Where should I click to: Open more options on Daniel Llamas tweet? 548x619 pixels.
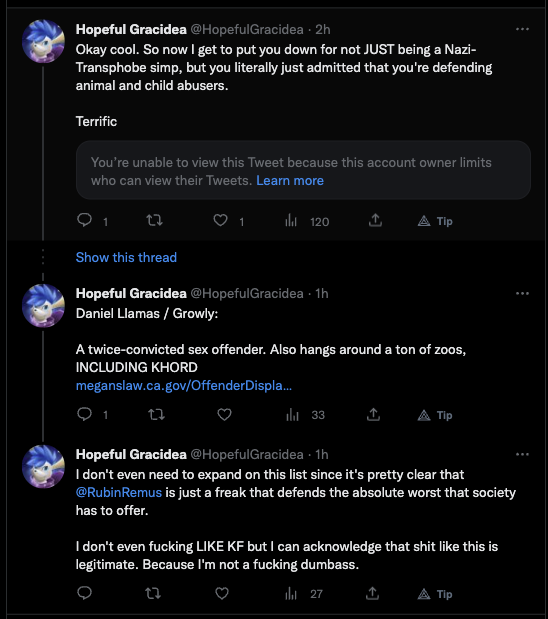(522, 293)
